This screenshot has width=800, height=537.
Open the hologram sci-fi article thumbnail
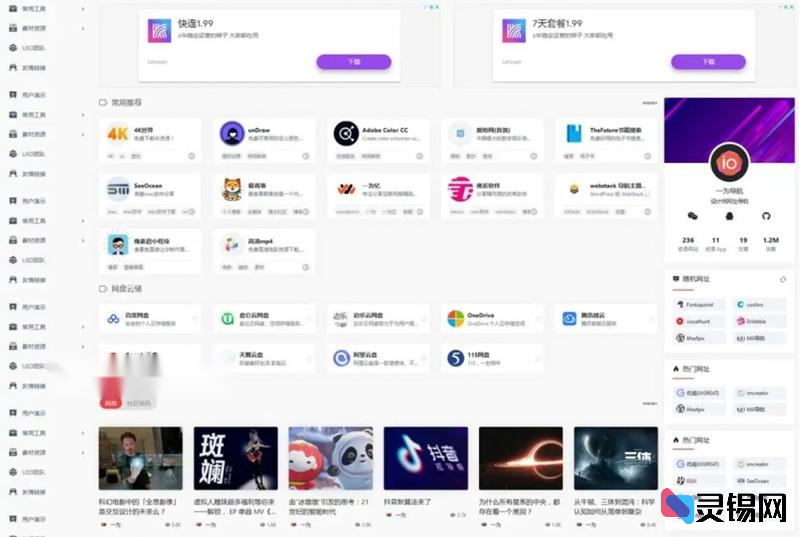pyautogui.click(x=140, y=458)
